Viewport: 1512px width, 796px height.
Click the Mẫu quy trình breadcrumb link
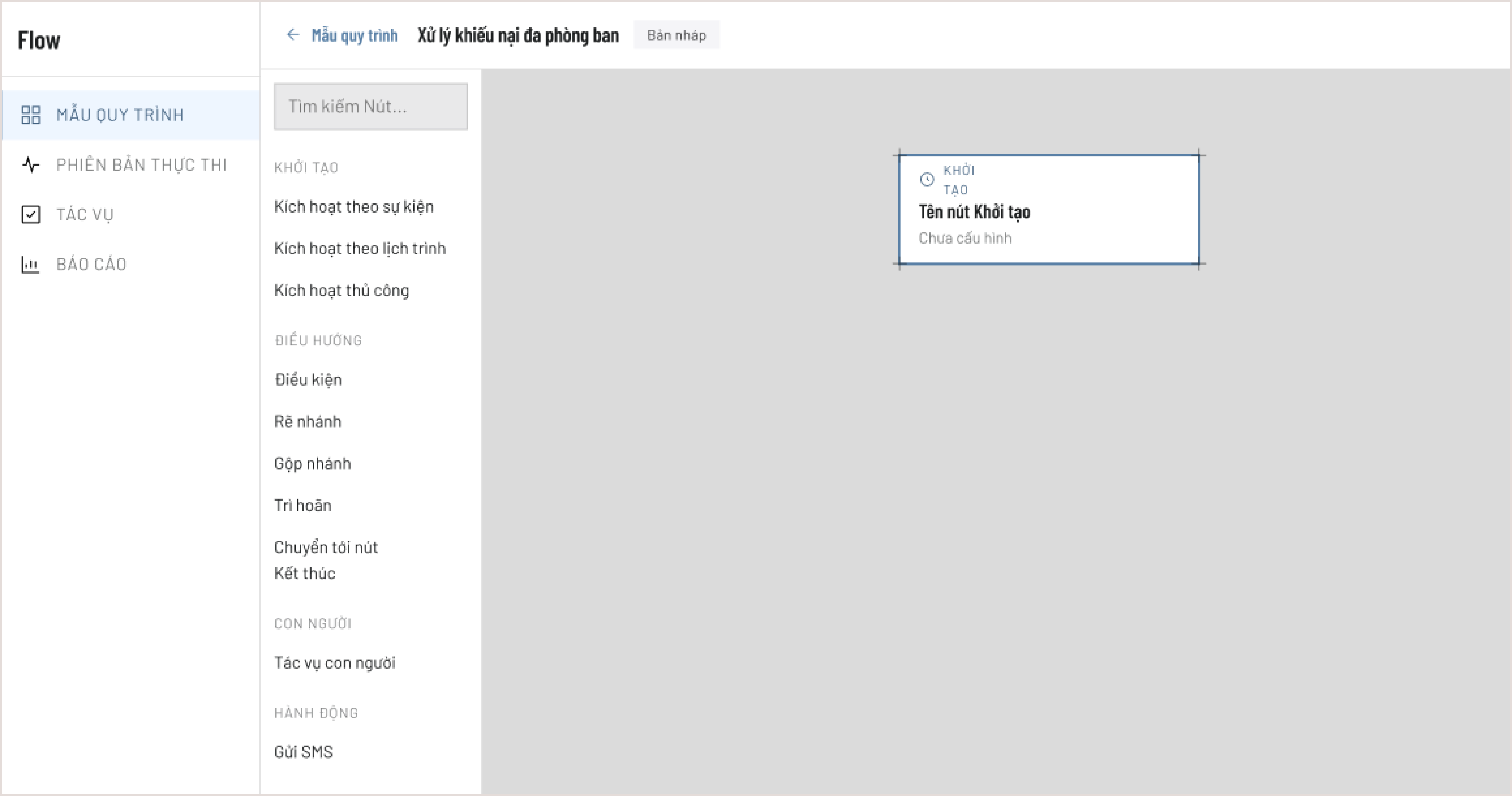point(355,35)
